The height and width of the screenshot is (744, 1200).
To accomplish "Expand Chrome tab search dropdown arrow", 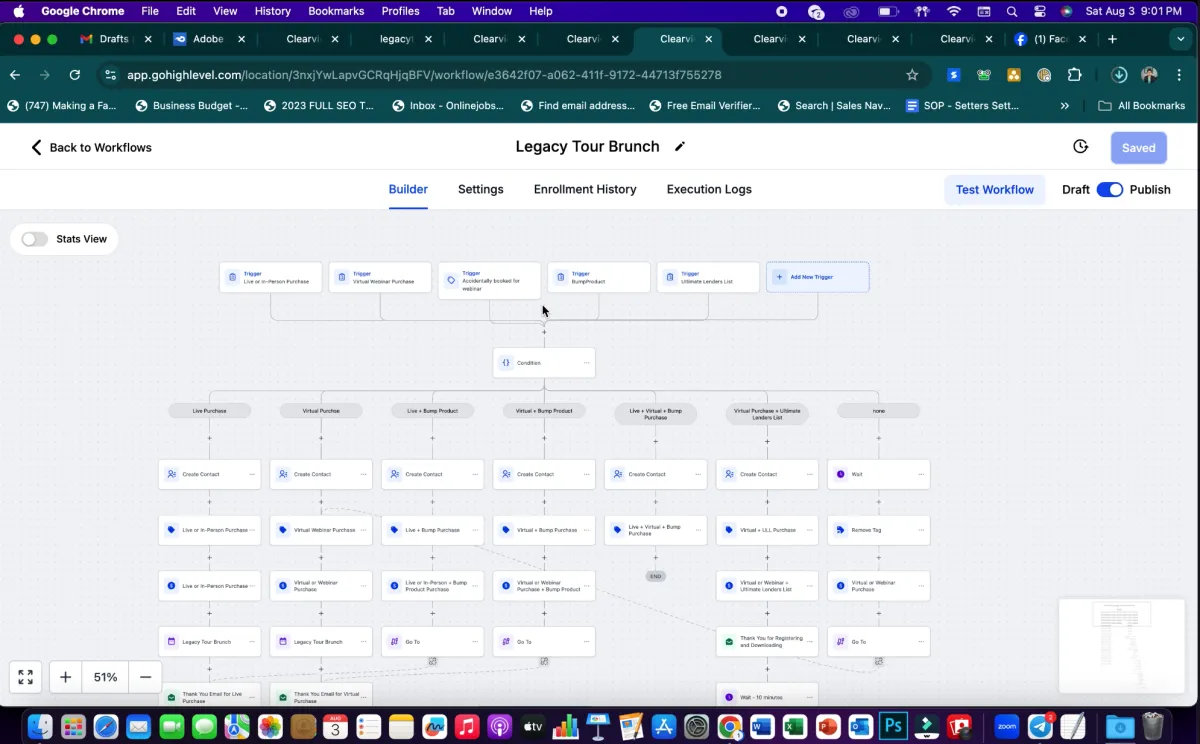I will pyautogui.click(x=1180, y=39).
